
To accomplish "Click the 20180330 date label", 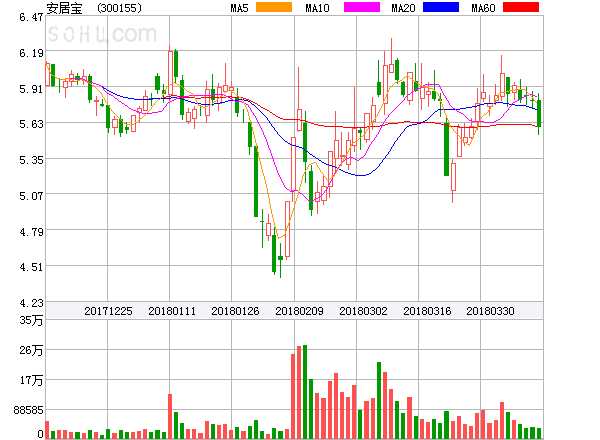I will point(490,311).
